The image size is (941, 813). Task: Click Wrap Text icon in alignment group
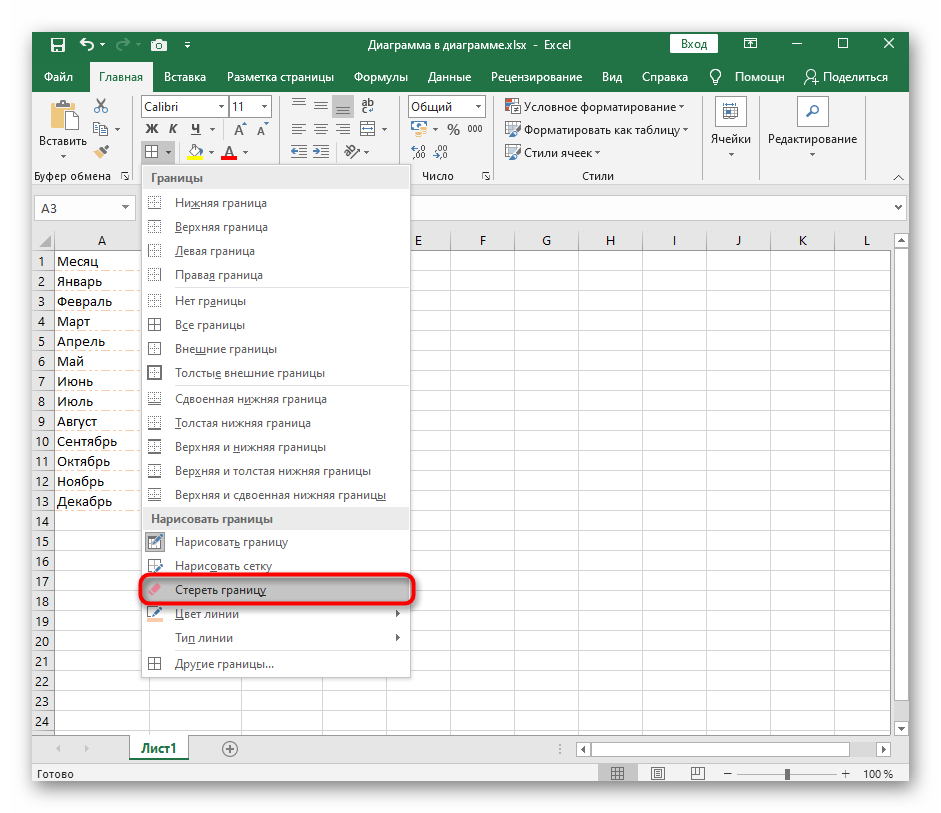(367, 106)
